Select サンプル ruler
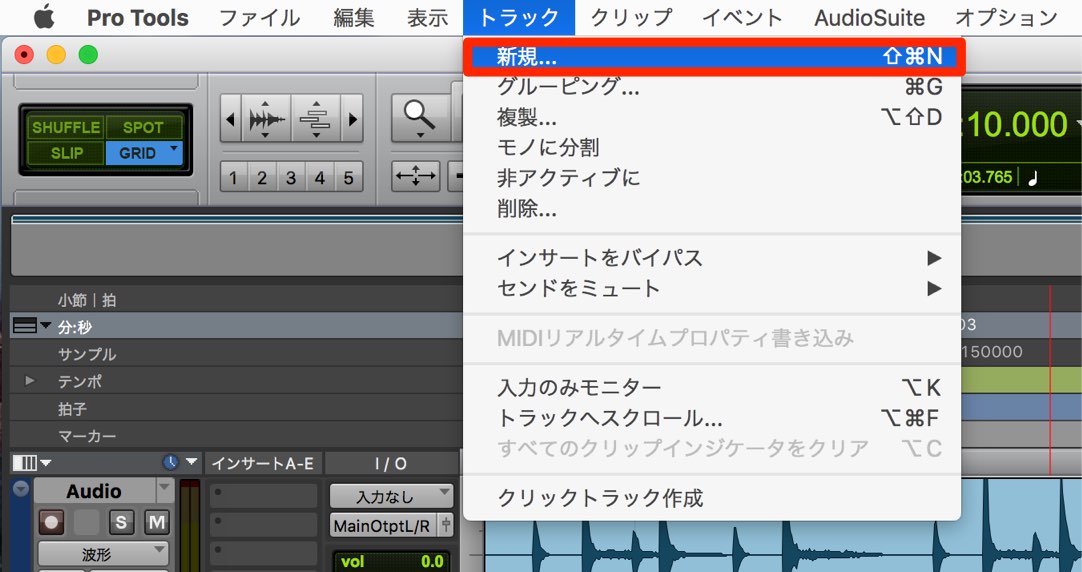This screenshot has width=1082, height=572. 87,354
